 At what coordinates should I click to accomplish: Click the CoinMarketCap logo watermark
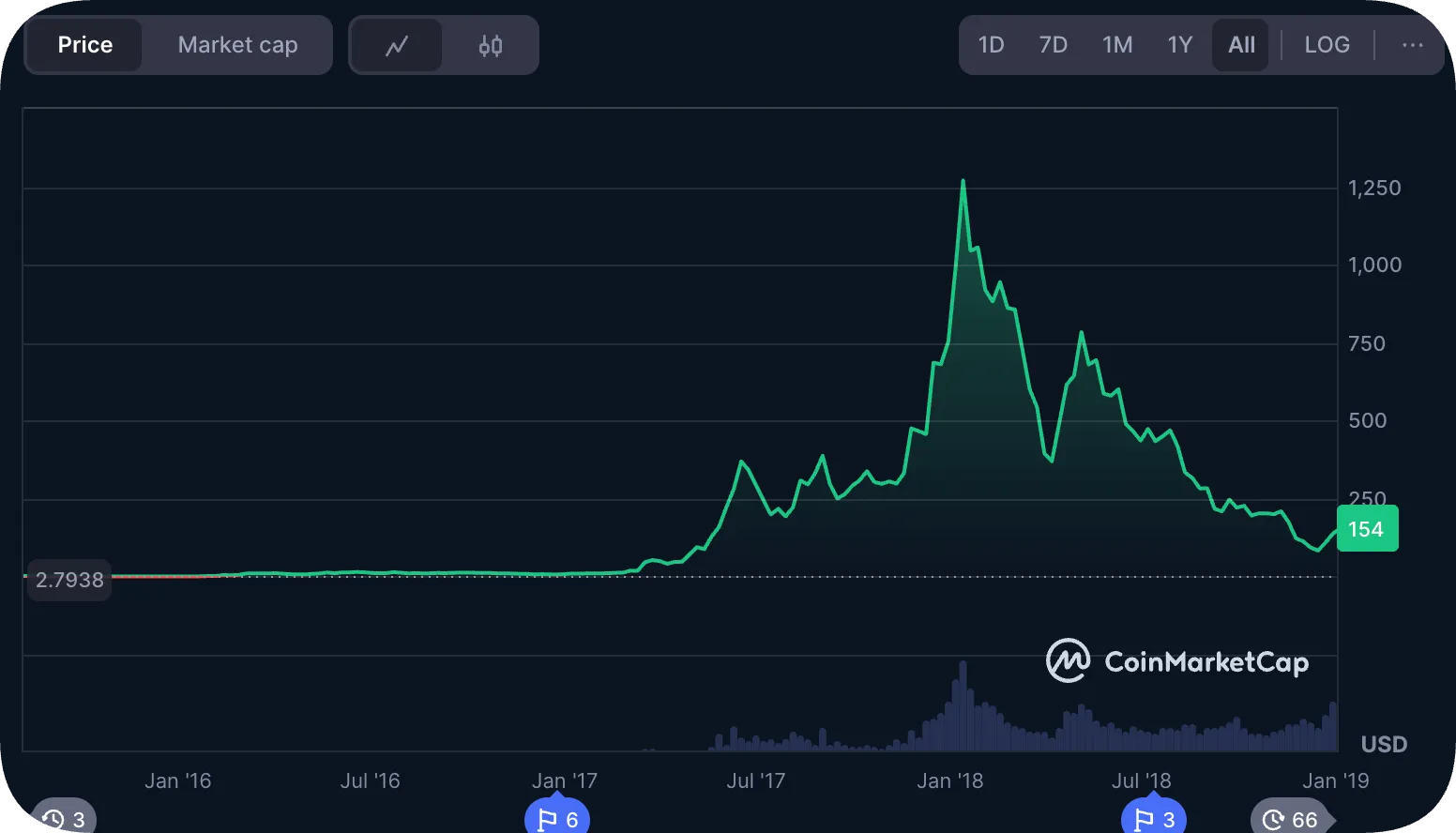pos(1176,661)
